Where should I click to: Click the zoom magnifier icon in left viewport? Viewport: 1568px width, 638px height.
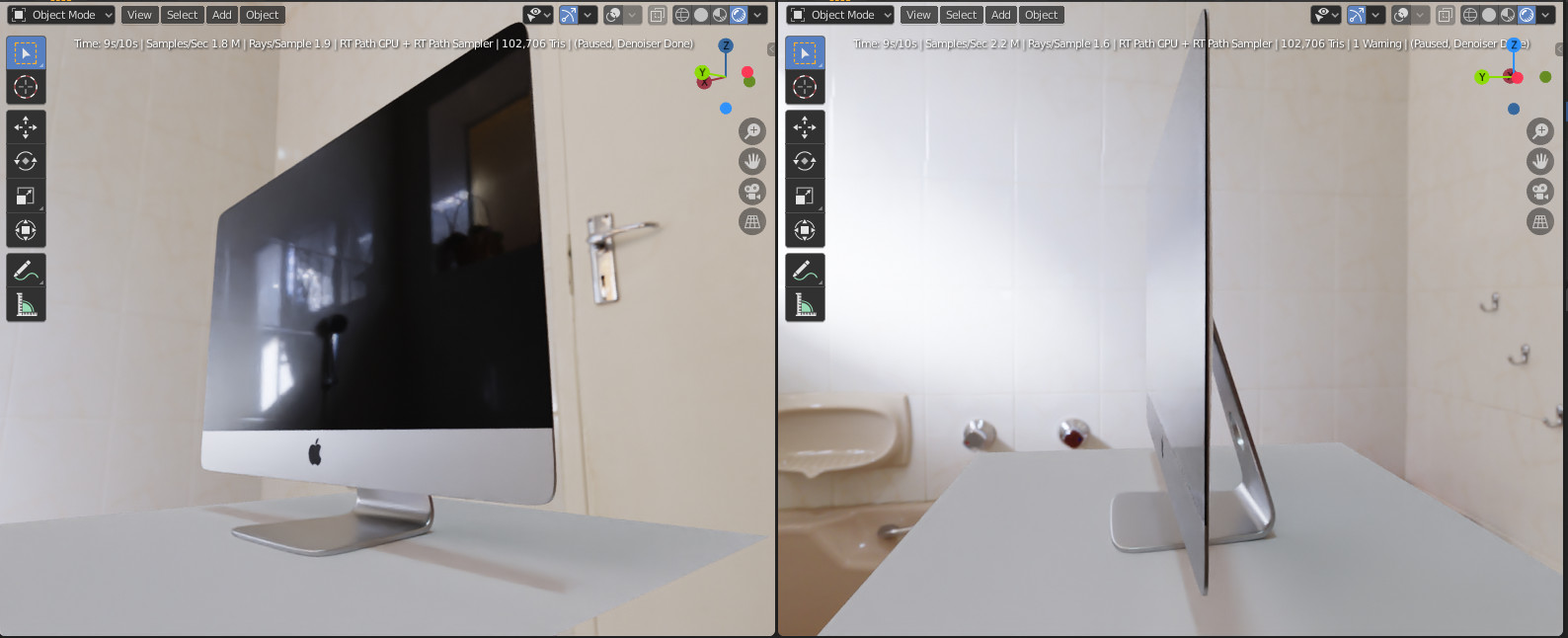pyautogui.click(x=752, y=131)
